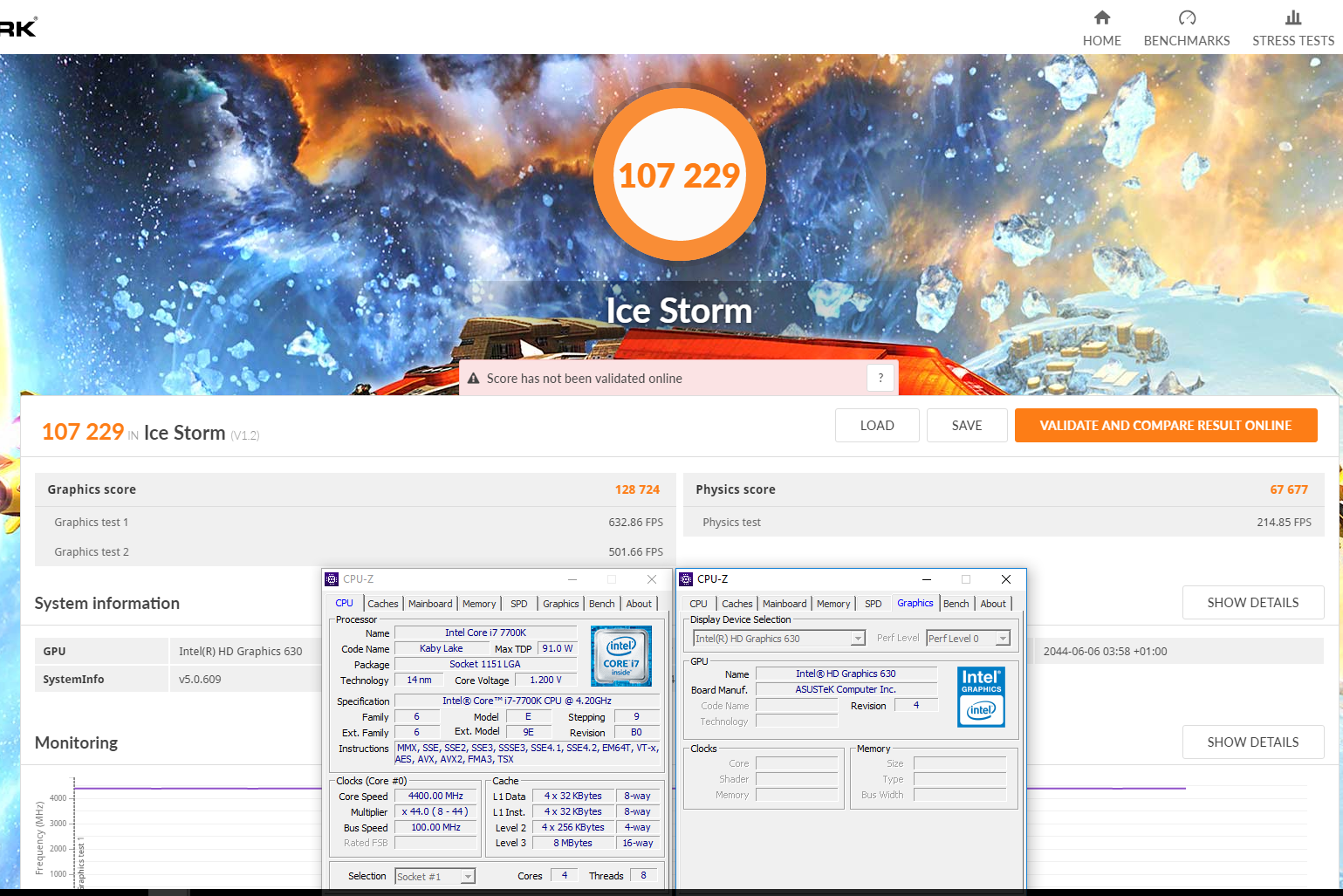
Task: Select the CPU tab in the left CPU-Z window
Action: 345,603
